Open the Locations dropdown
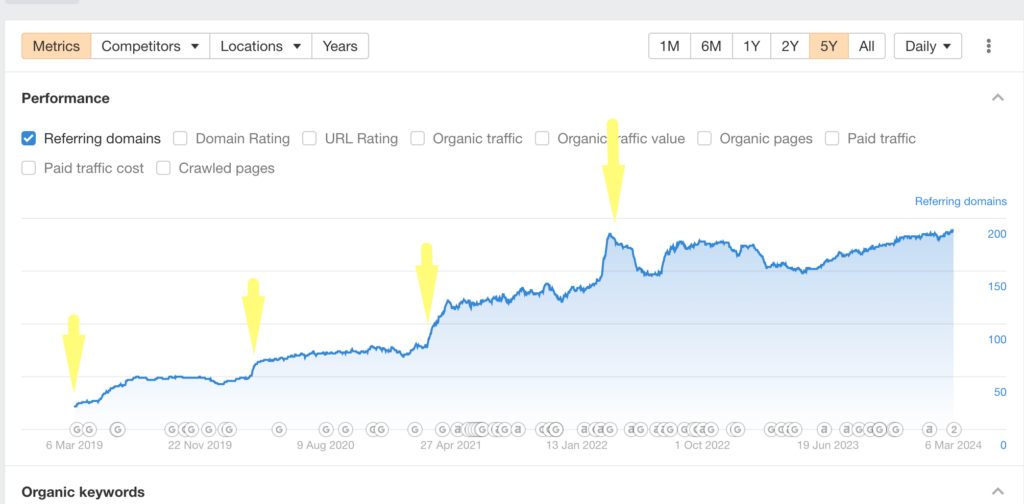1024x504 pixels. [x=260, y=46]
